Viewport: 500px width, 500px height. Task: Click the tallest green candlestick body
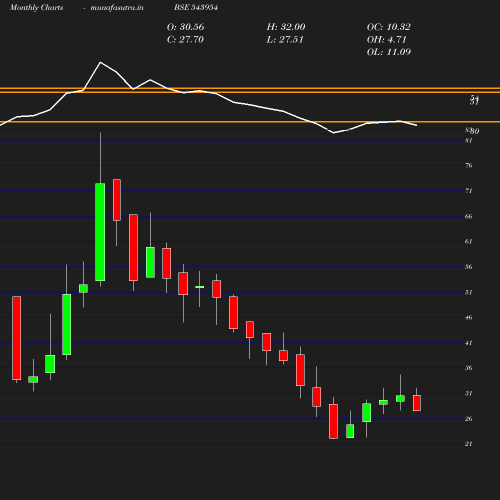tap(100, 232)
